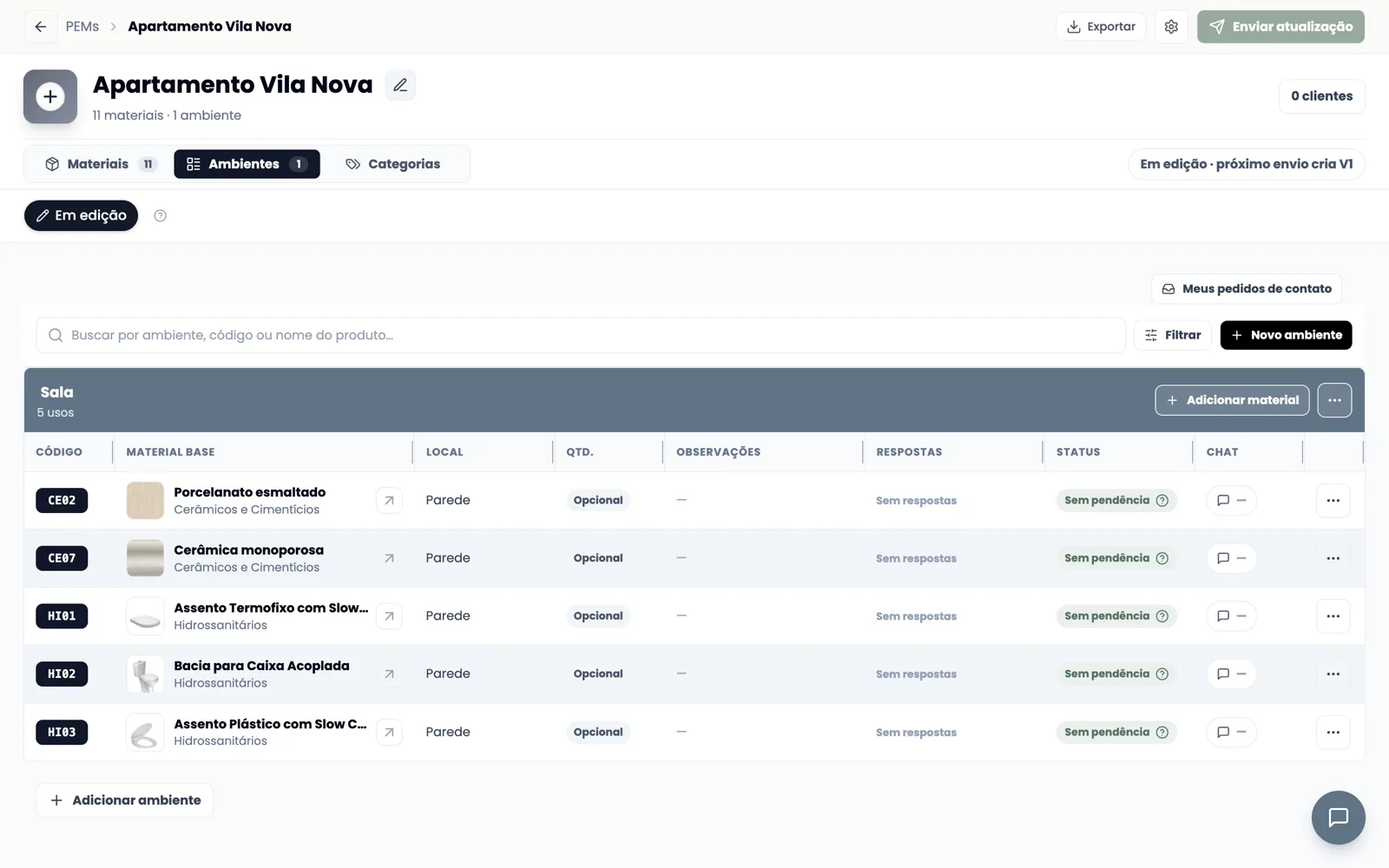Open HI03 material link arrow
1389x868 pixels.
tap(389, 733)
